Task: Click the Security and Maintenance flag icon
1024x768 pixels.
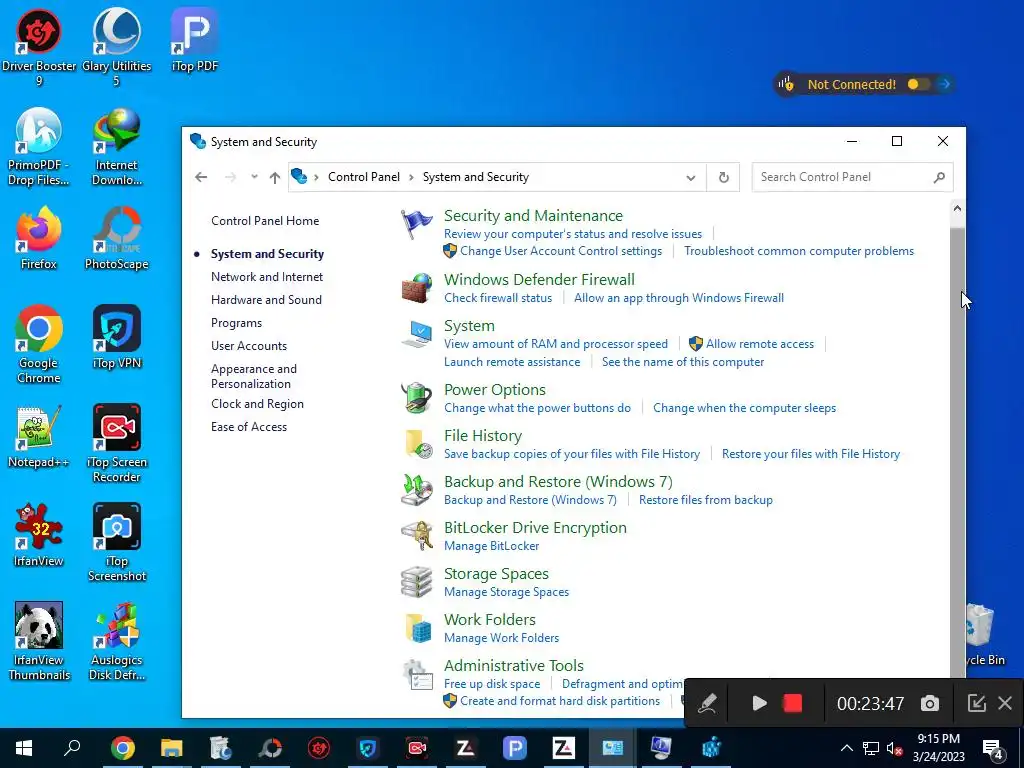Action: click(417, 223)
